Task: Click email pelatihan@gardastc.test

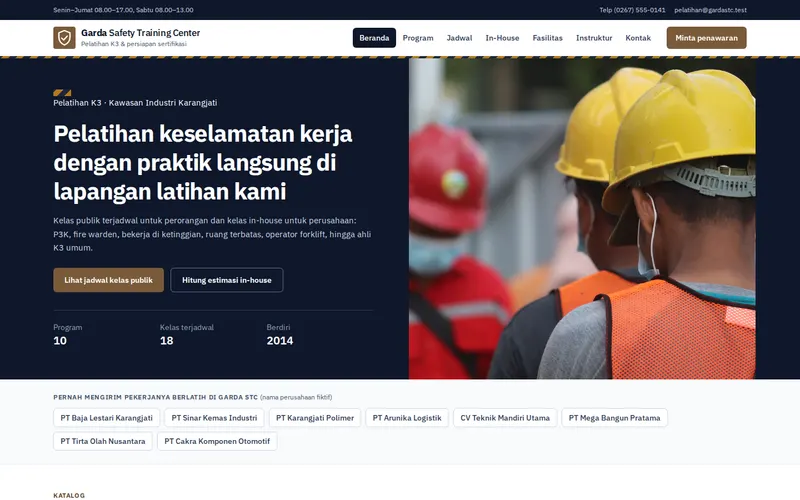Action: coord(710,10)
